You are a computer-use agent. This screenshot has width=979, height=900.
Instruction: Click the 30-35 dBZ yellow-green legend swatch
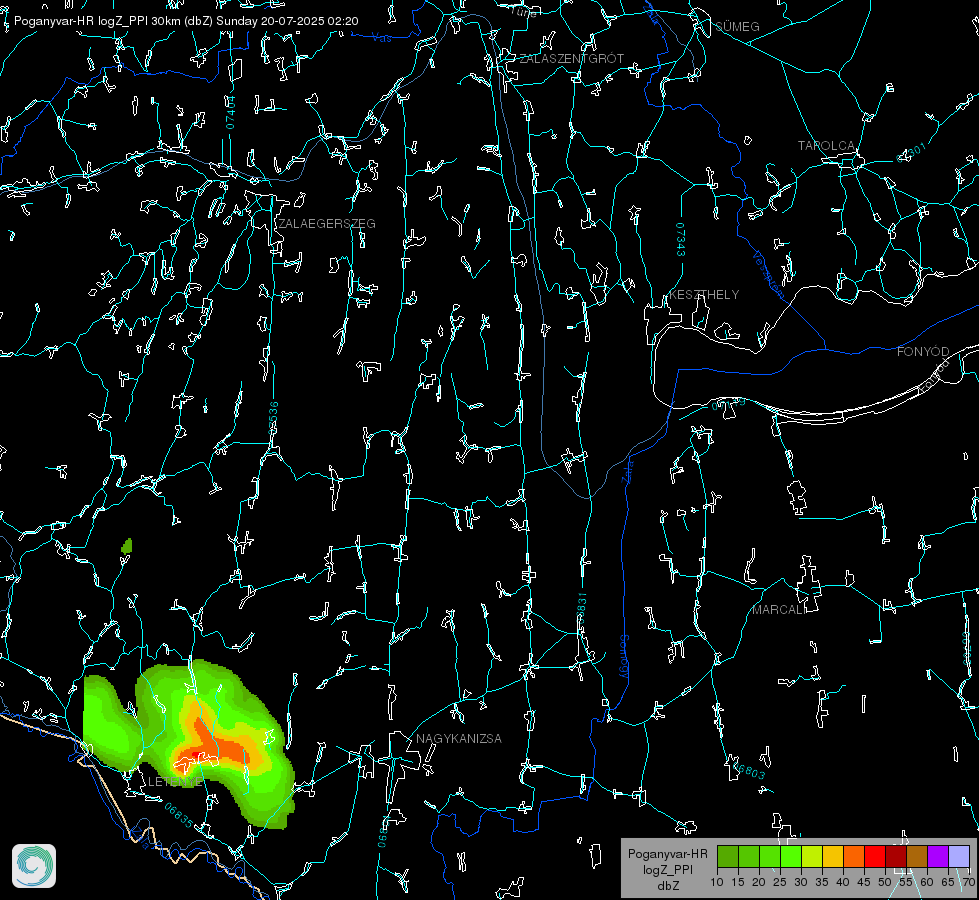click(812, 856)
